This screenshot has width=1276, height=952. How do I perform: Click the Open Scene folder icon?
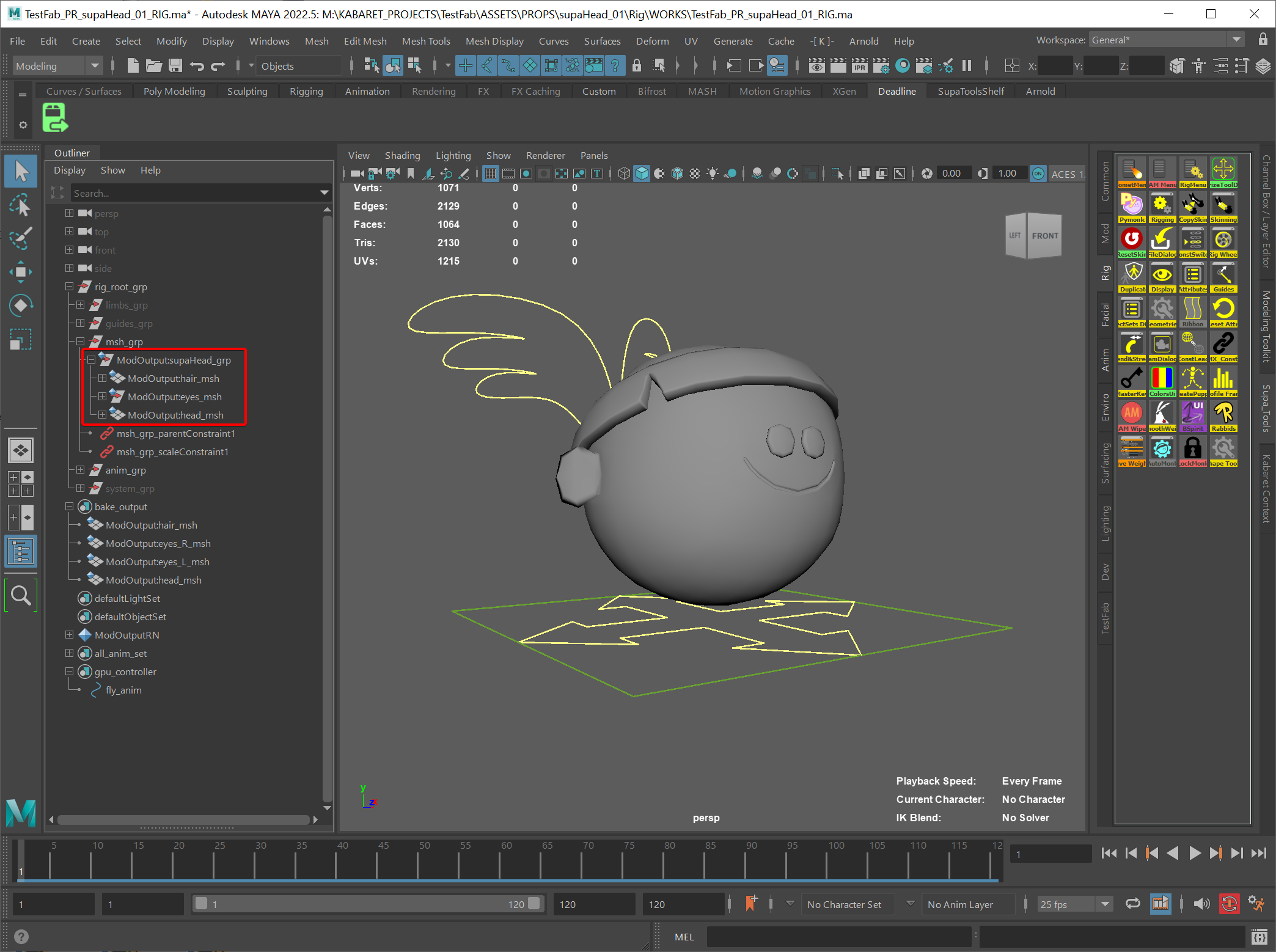pyautogui.click(x=154, y=65)
